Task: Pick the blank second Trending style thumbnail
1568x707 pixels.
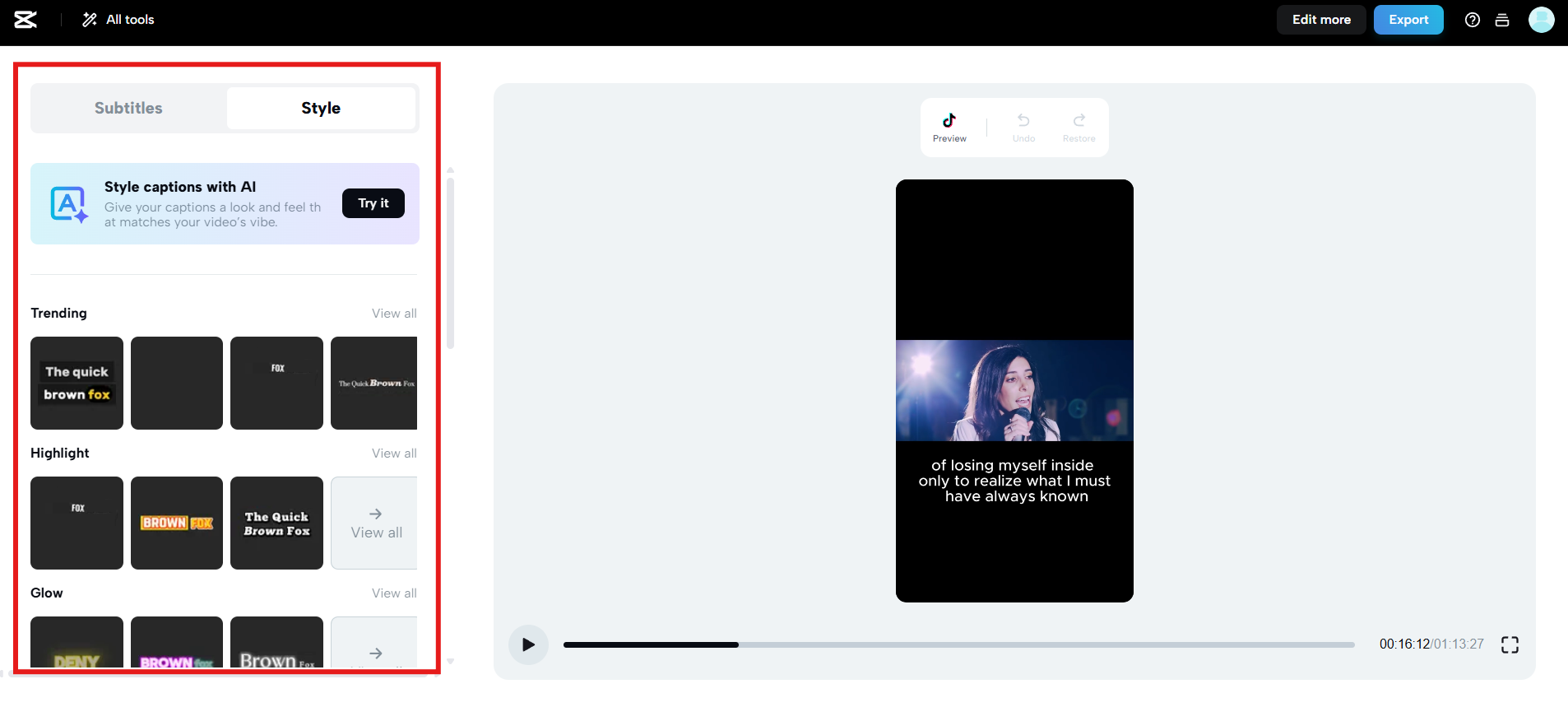Action: pos(177,383)
